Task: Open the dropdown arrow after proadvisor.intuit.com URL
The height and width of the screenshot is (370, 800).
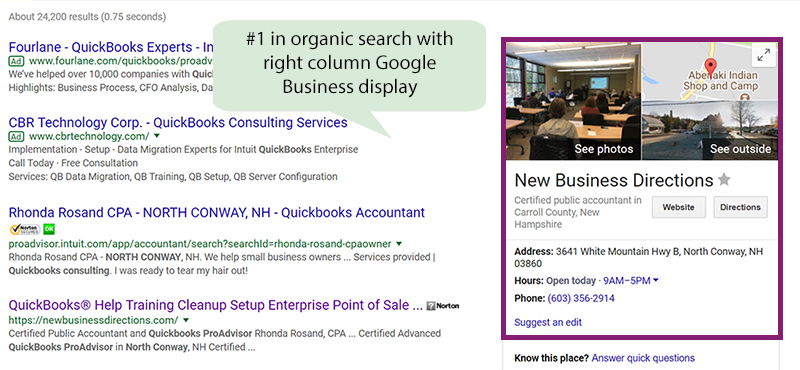Action: click(x=399, y=243)
